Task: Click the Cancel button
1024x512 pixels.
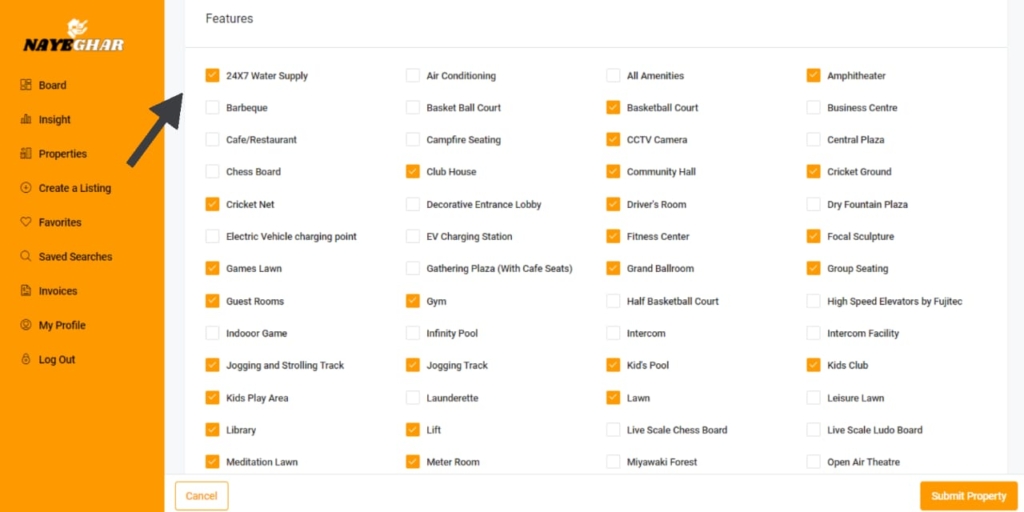Action: point(202,496)
